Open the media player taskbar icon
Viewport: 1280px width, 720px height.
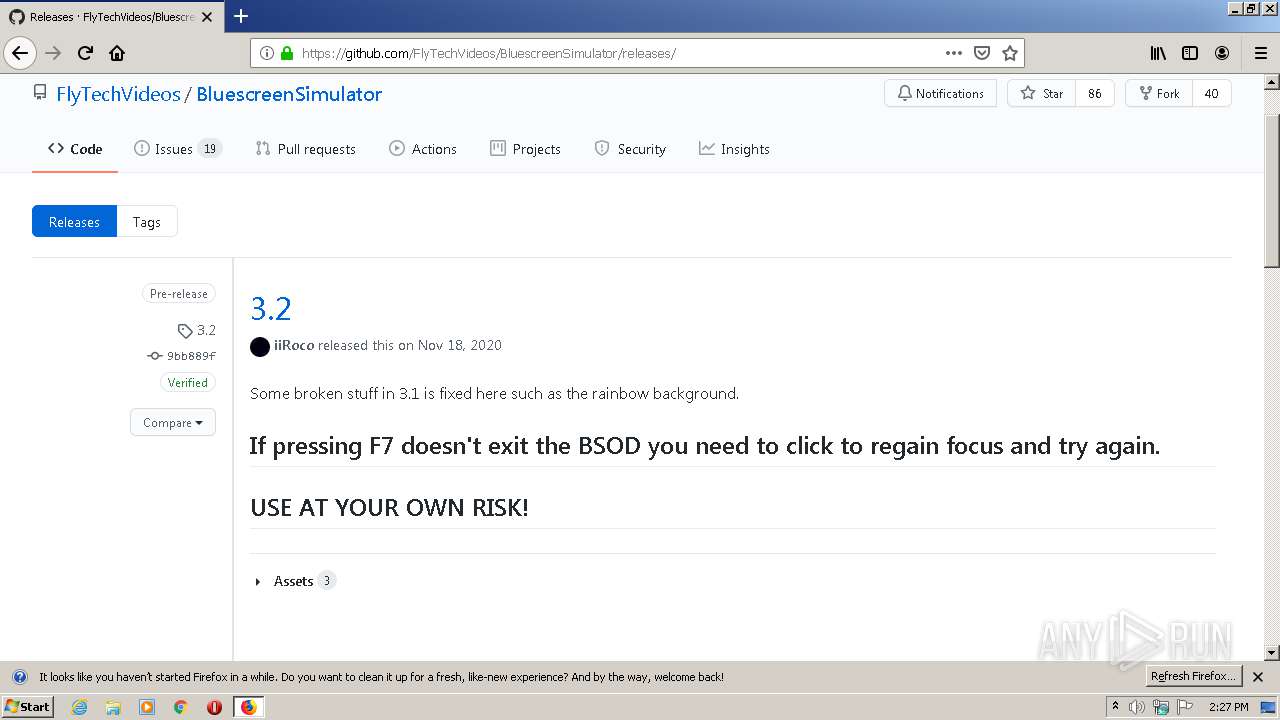coord(147,707)
